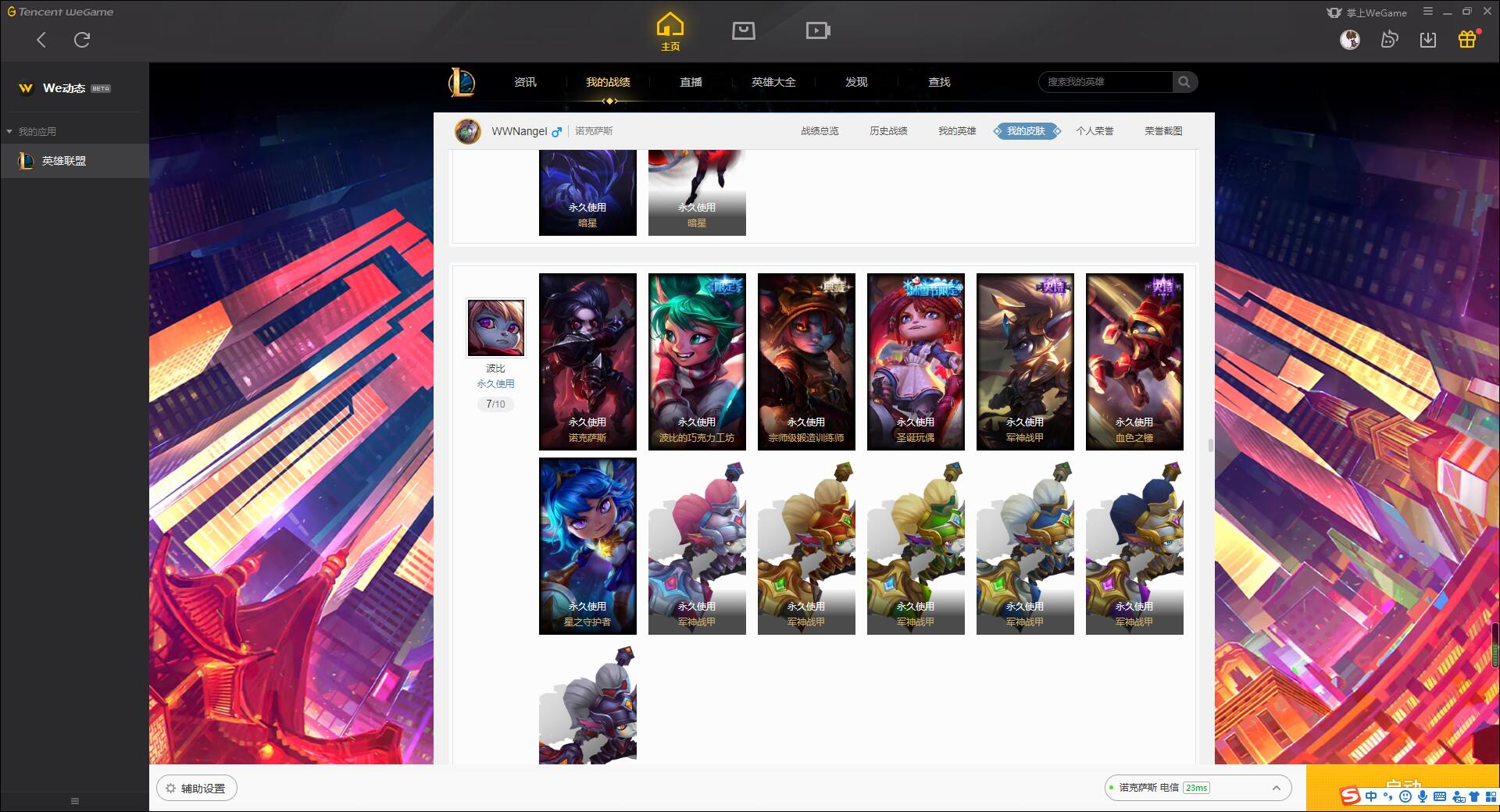Open the 英雄大全 tab
This screenshot has width=1500, height=812.
tap(773, 82)
